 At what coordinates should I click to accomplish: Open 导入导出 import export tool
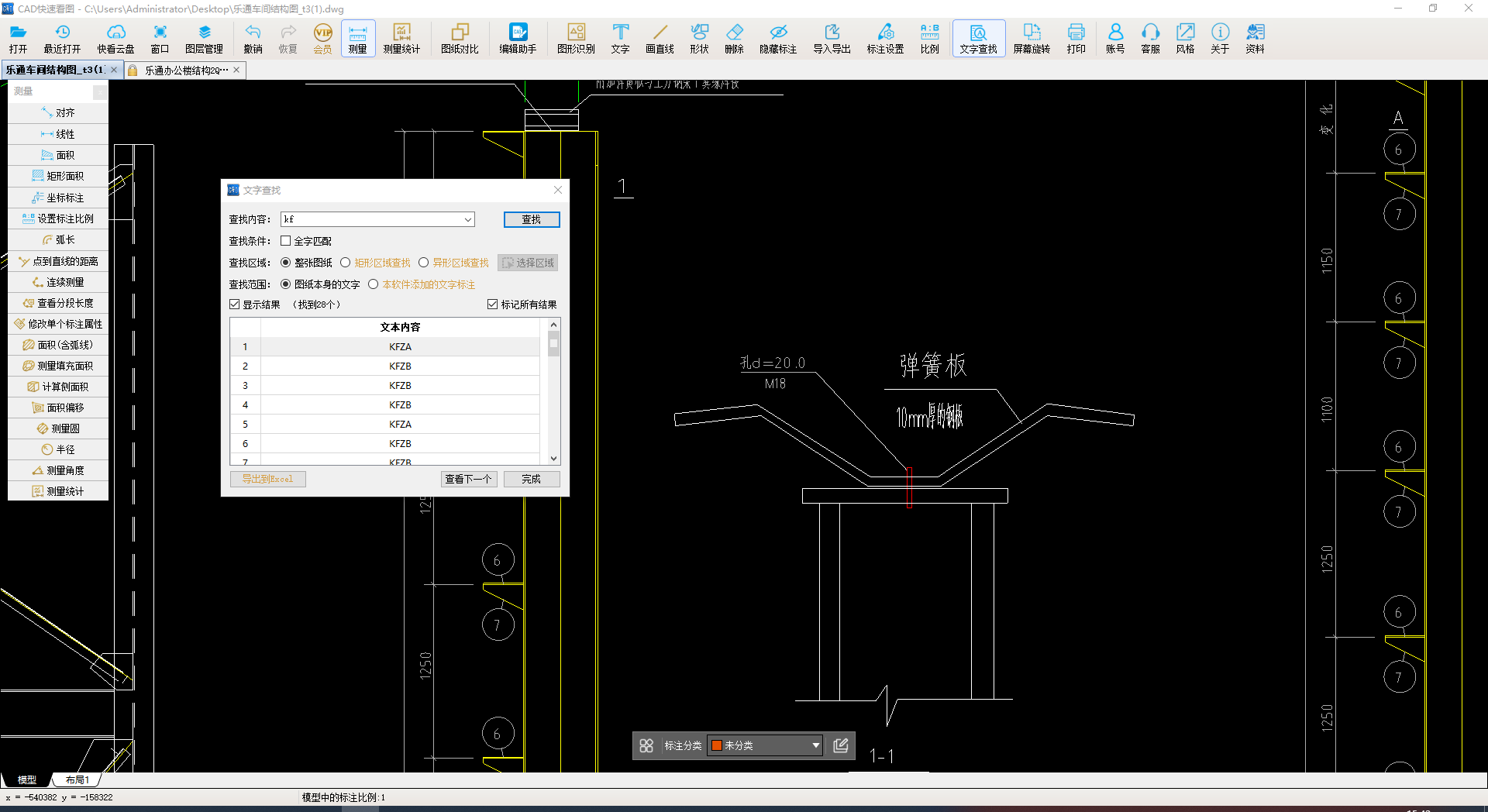pyautogui.click(x=832, y=38)
